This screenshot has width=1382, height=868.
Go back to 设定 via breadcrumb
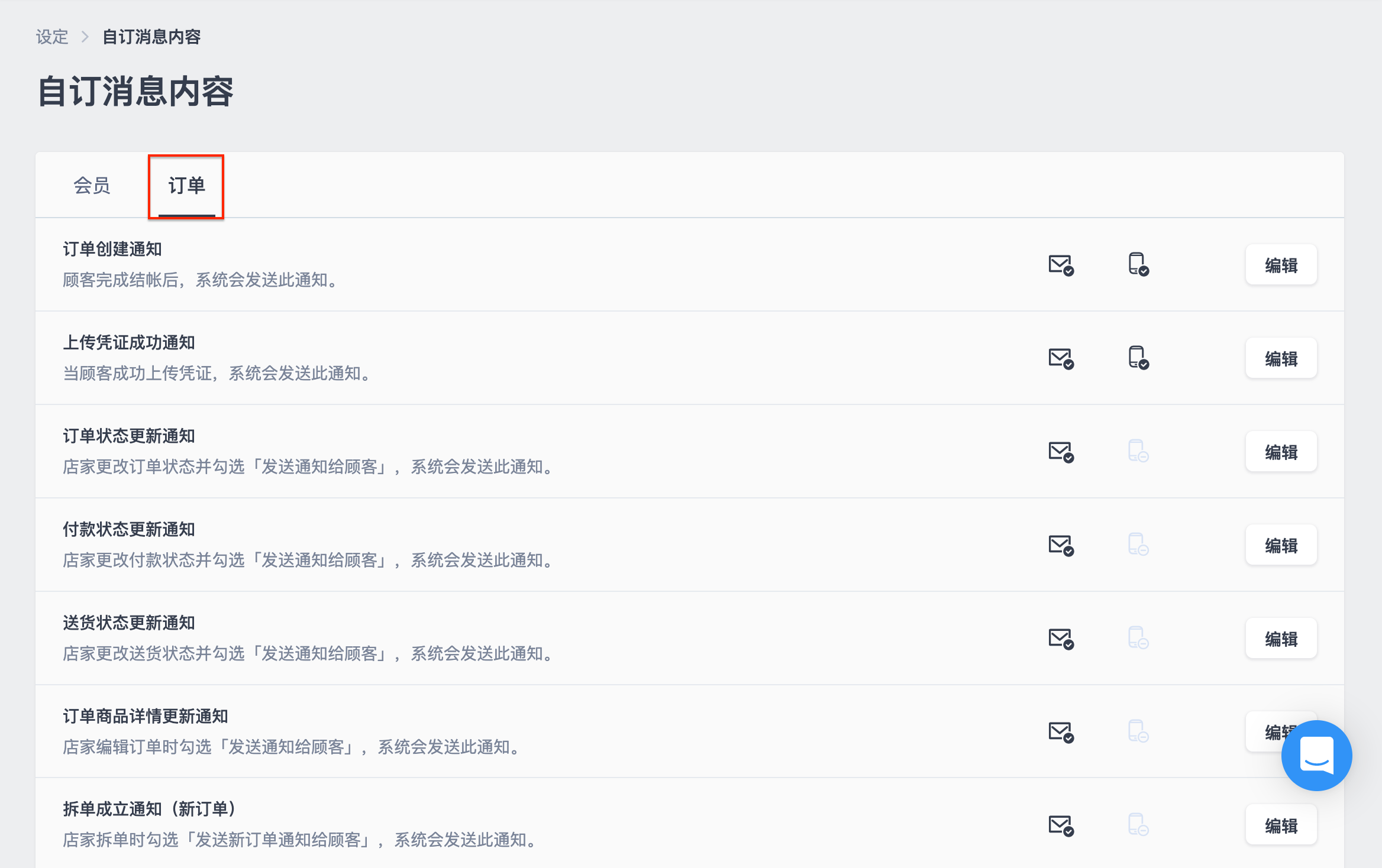click(x=52, y=37)
